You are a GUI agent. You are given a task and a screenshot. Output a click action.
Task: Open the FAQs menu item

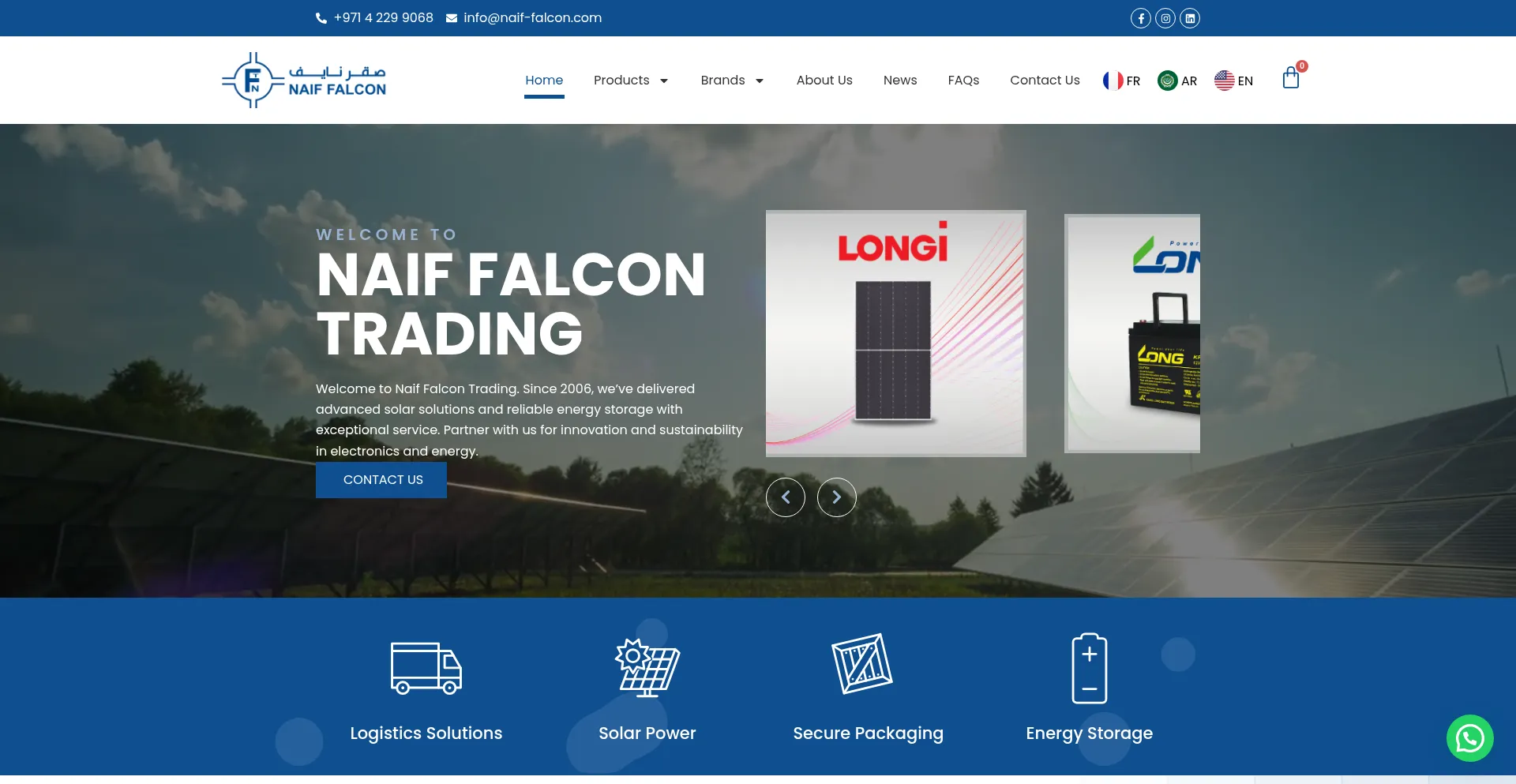tap(963, 81)
